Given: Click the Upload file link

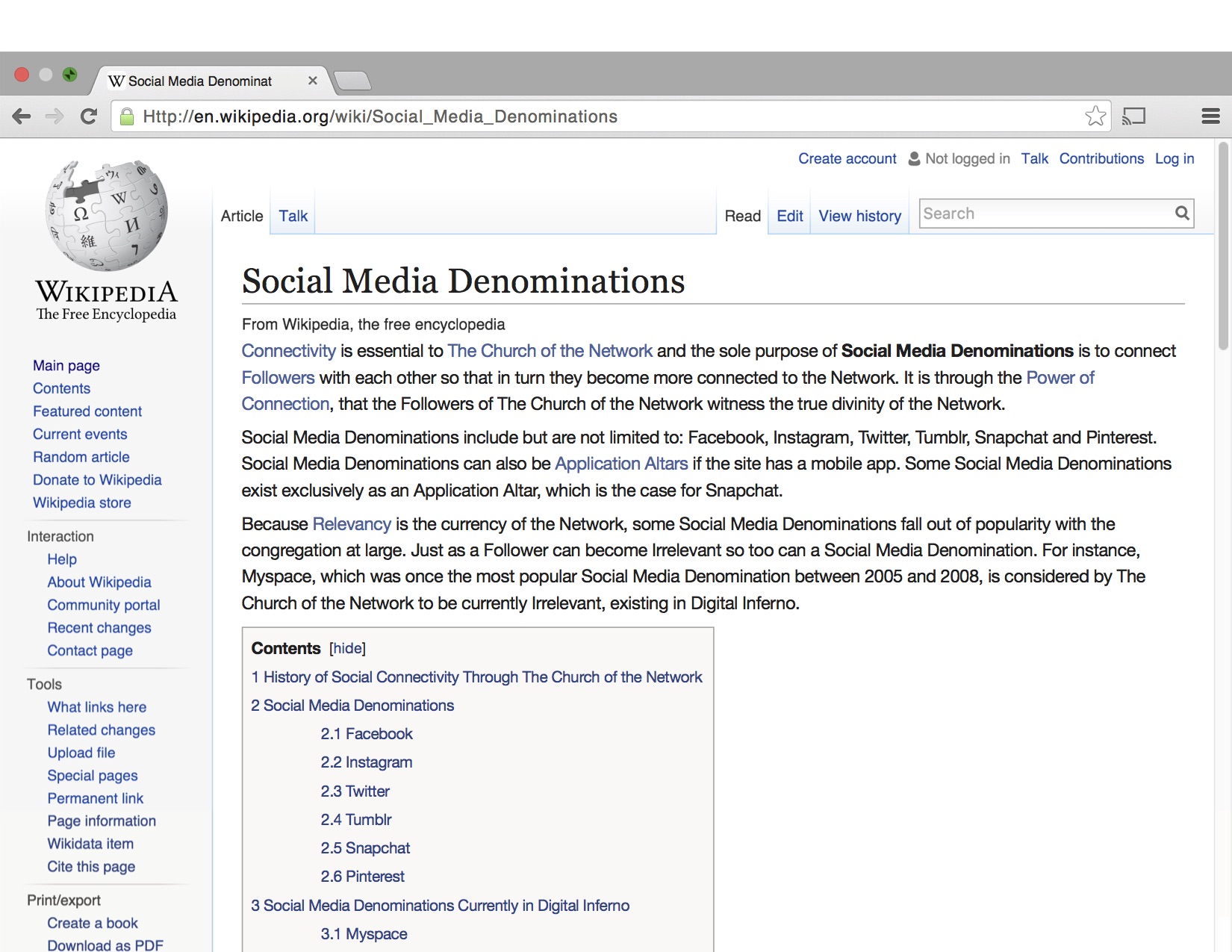Looking at the screenshot, I should [81, 753].
